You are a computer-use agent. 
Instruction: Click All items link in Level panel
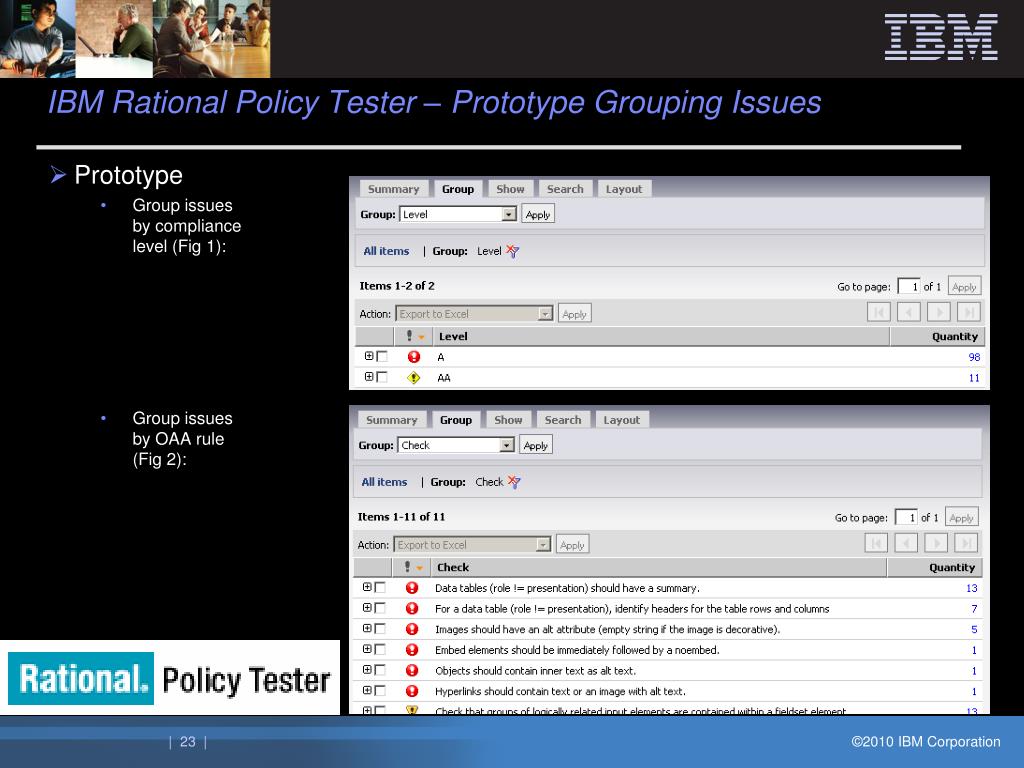[387, 251]
